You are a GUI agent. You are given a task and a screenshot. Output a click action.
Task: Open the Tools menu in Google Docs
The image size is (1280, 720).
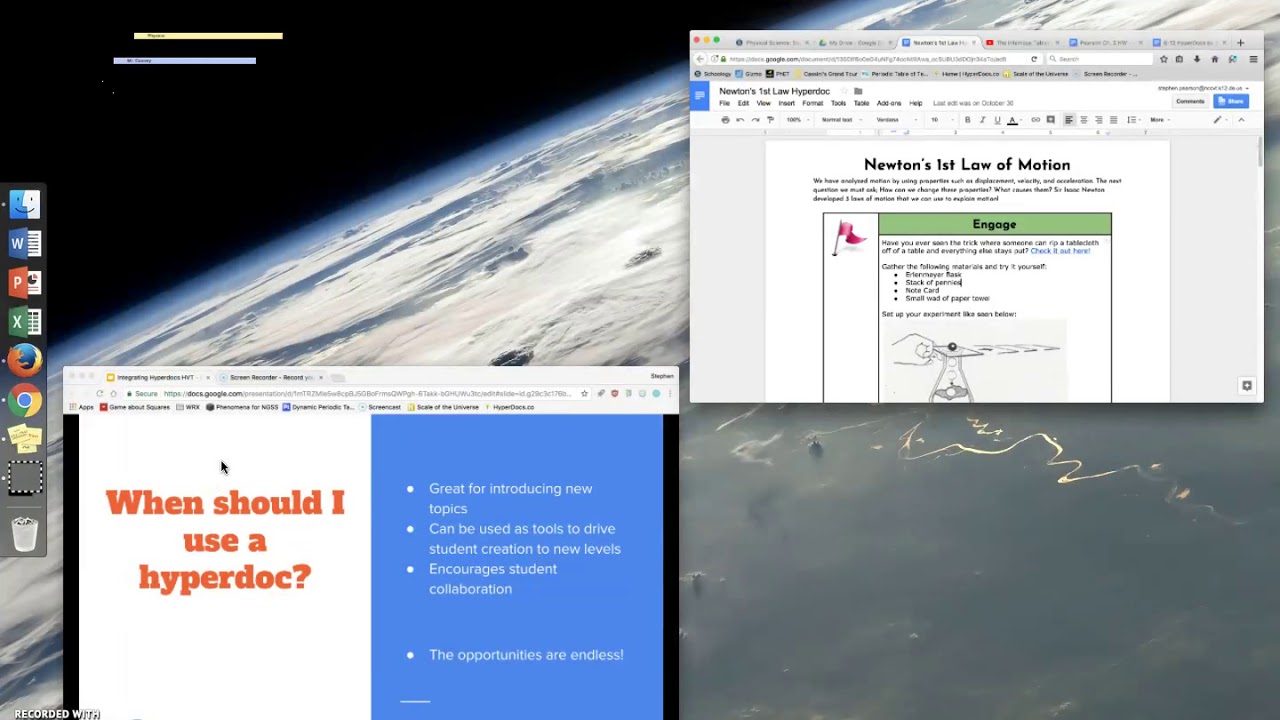coord(838,103)
